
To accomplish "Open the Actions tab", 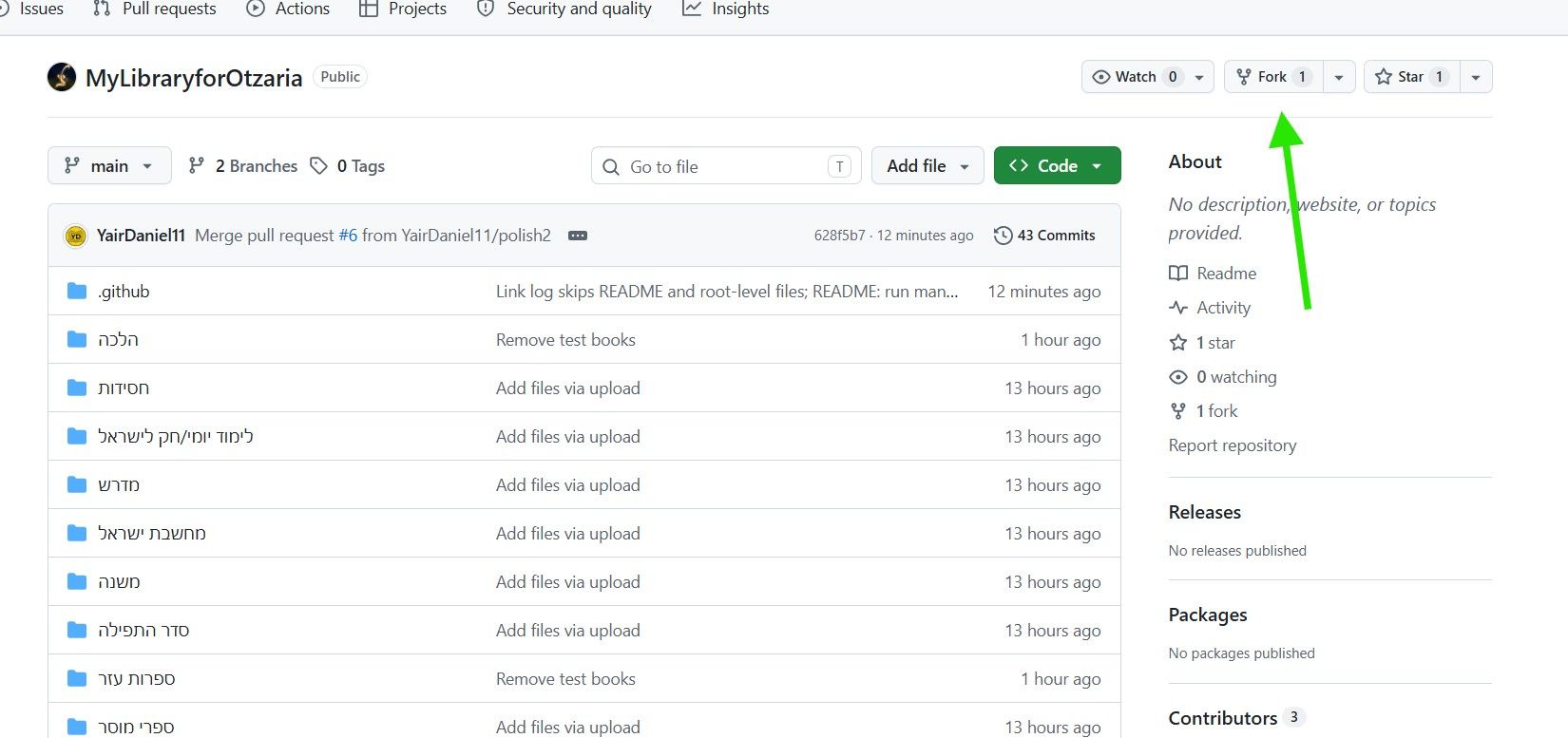I will (x=288, y=9).
